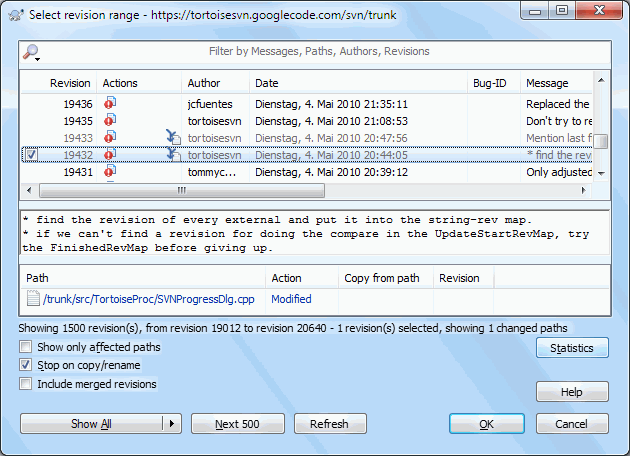Click the modified action icon for revision 19436
The width and height of the screenshot is (630, 456).
110,103
